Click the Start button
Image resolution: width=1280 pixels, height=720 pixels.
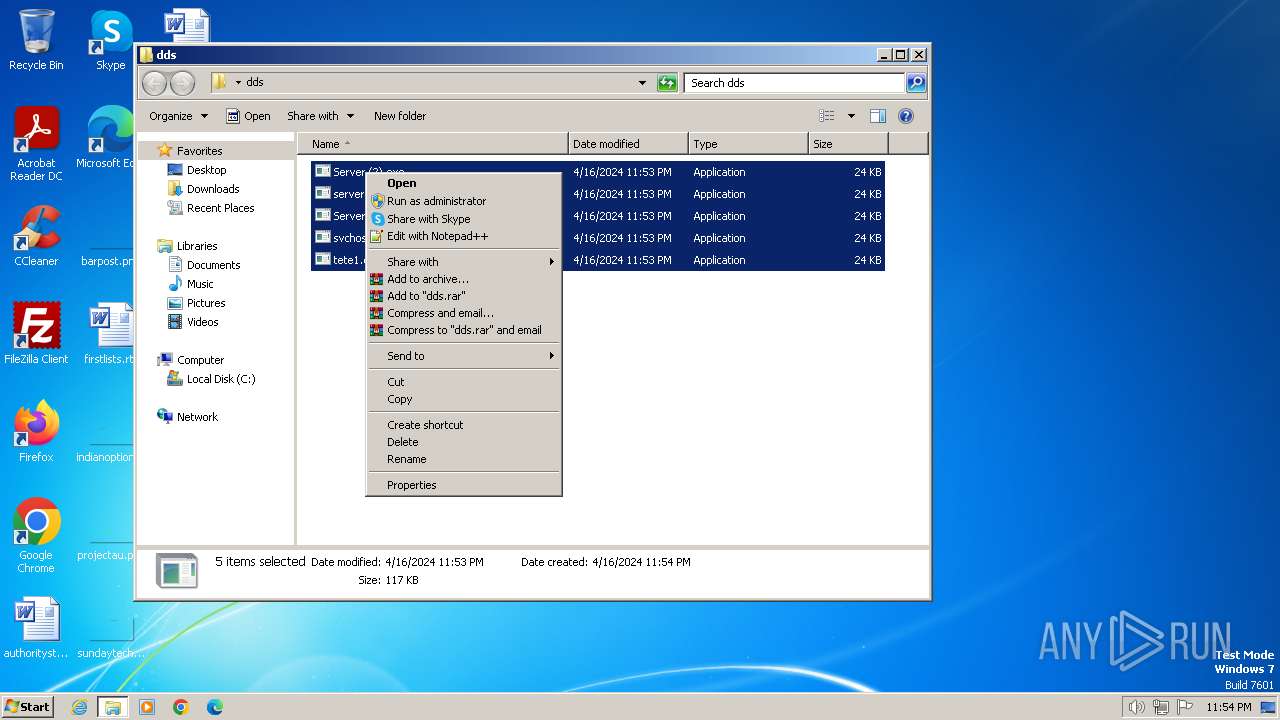(x=27, y=707)
